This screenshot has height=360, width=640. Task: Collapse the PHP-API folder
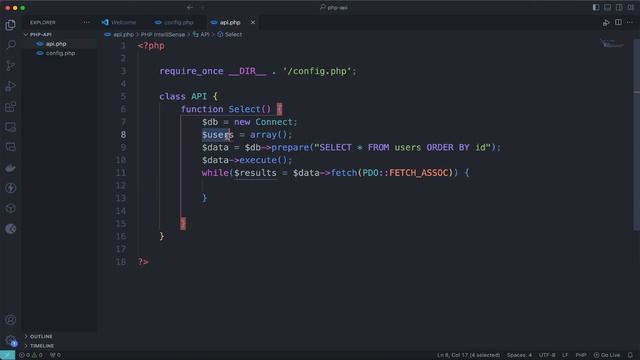[x=41, y=35]
